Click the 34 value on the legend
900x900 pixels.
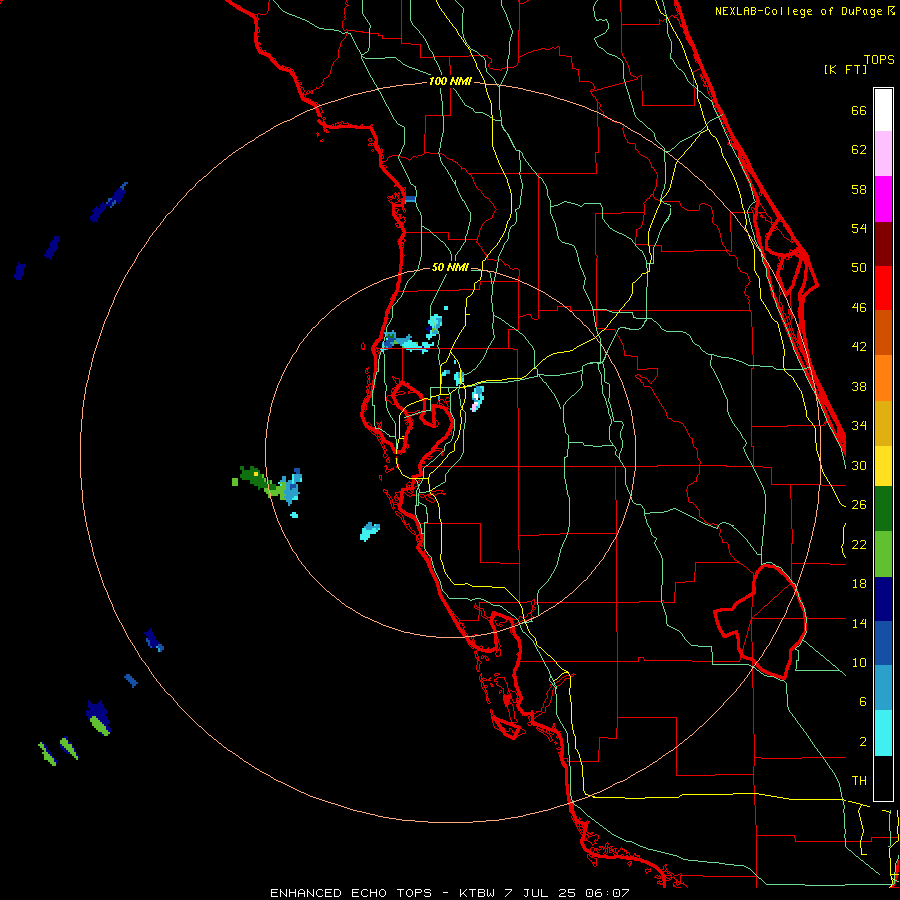coord(859,426)
